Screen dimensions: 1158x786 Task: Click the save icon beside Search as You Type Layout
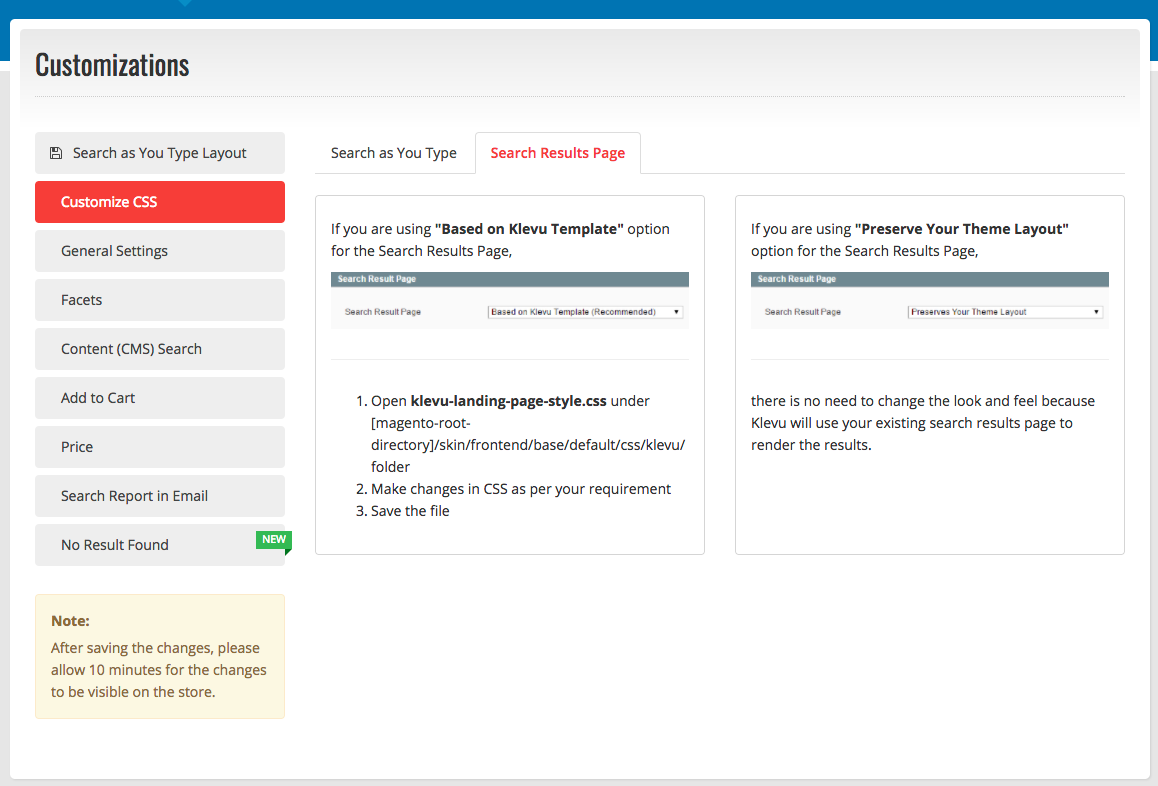(x=55, y=153)
